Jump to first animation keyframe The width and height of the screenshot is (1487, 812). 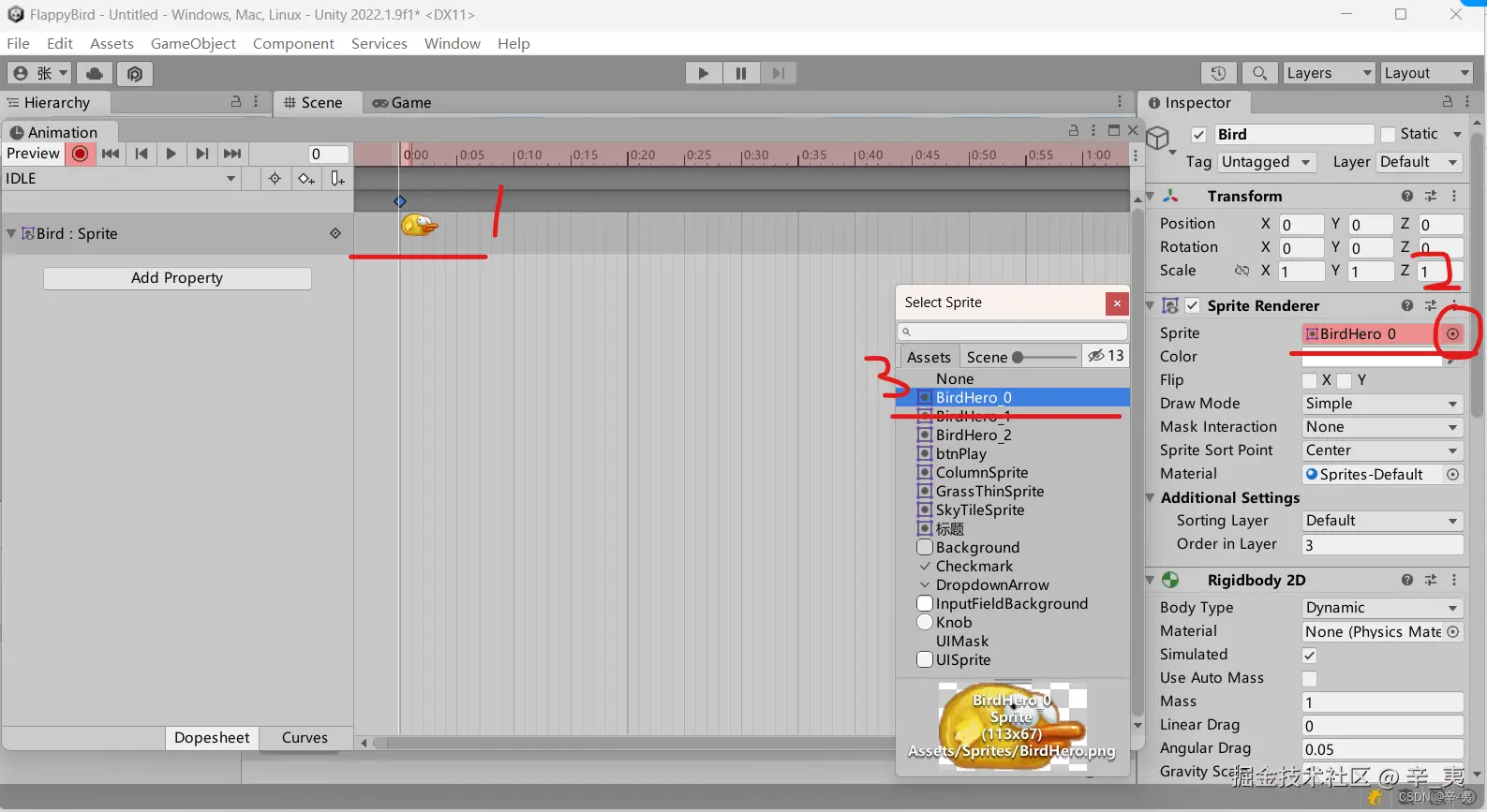[111, 154]
